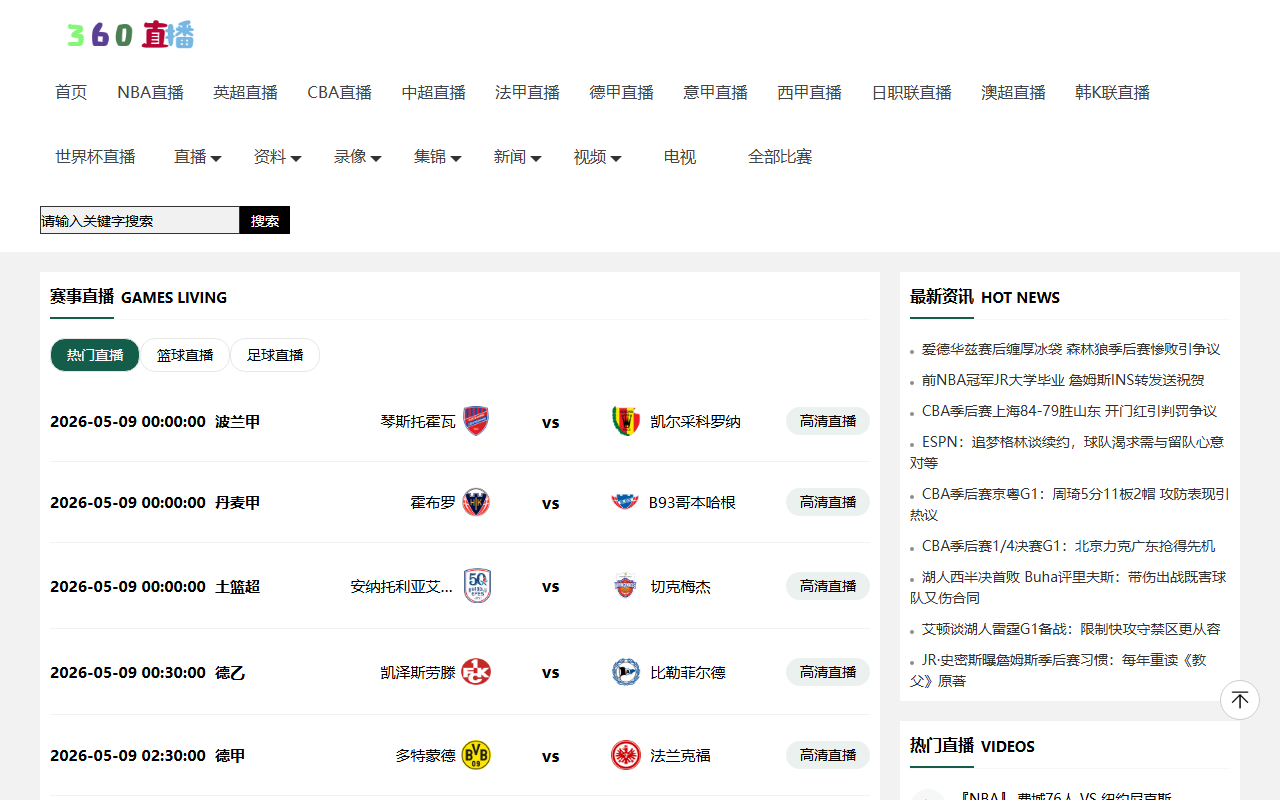Image resolution: width=1280 pixels, height=800 pixels.
Task: Expand the 新闻 dropdown menu
Action: [x=518, y=157]
